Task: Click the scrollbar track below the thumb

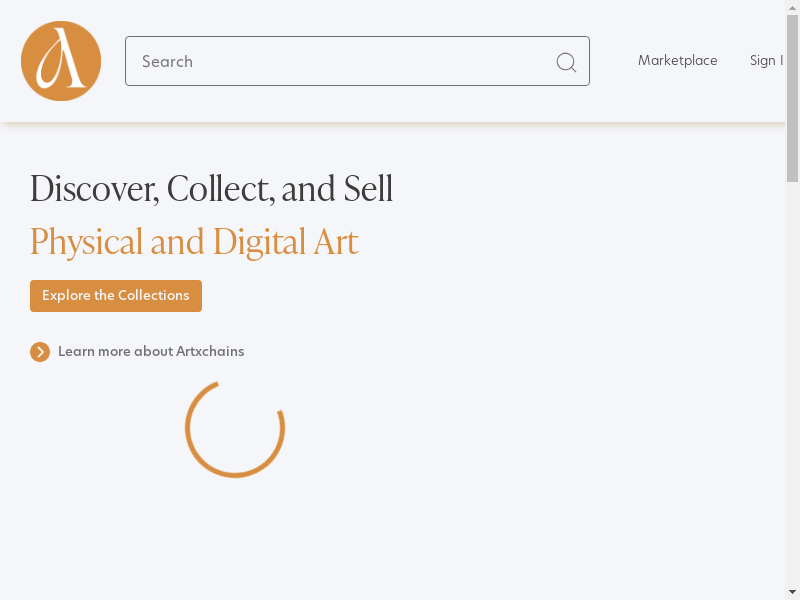Action: point(792,400)
